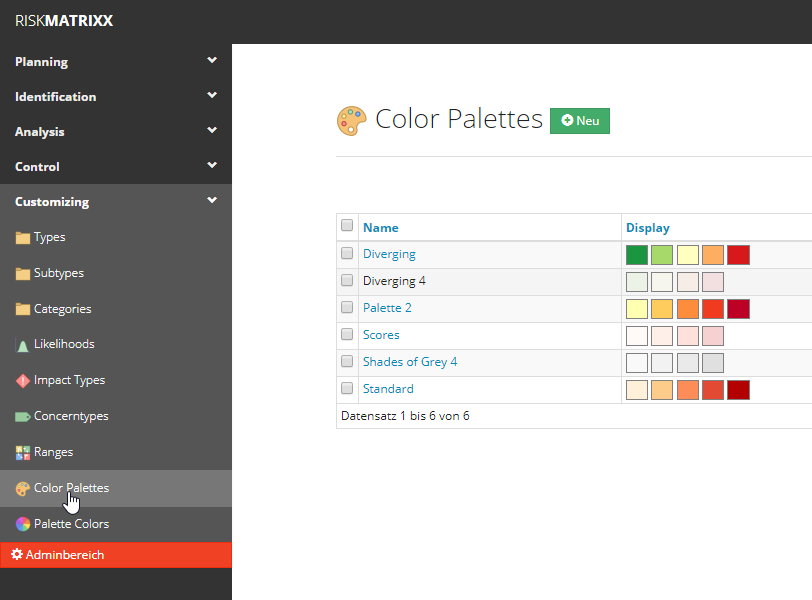
Task: Click the Likelihoods bell-curve icon
Action: [x=22, y=345]
